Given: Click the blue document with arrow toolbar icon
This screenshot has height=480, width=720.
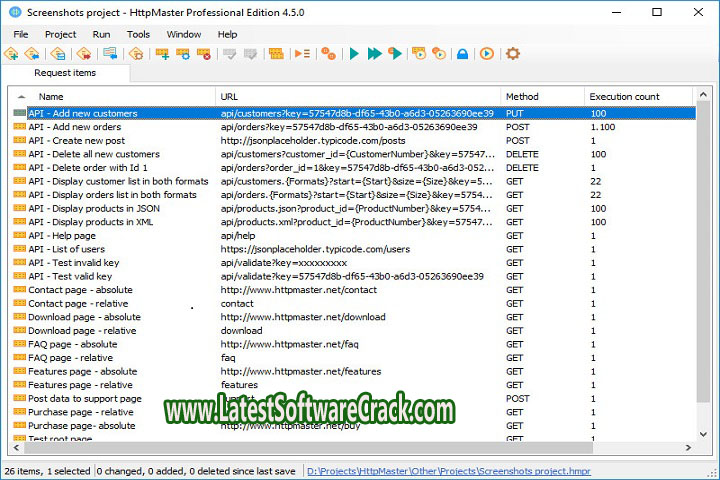Looking at the screenshot, I should click(x=110, y=54).
